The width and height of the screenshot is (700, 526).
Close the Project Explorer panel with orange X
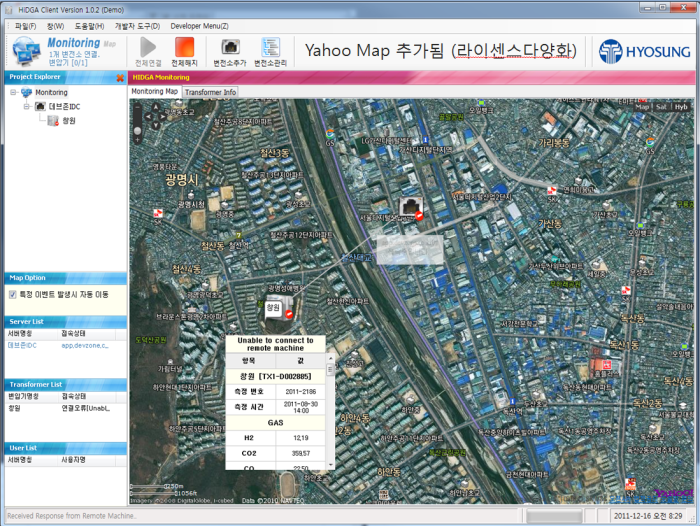(x=120, y=78)
